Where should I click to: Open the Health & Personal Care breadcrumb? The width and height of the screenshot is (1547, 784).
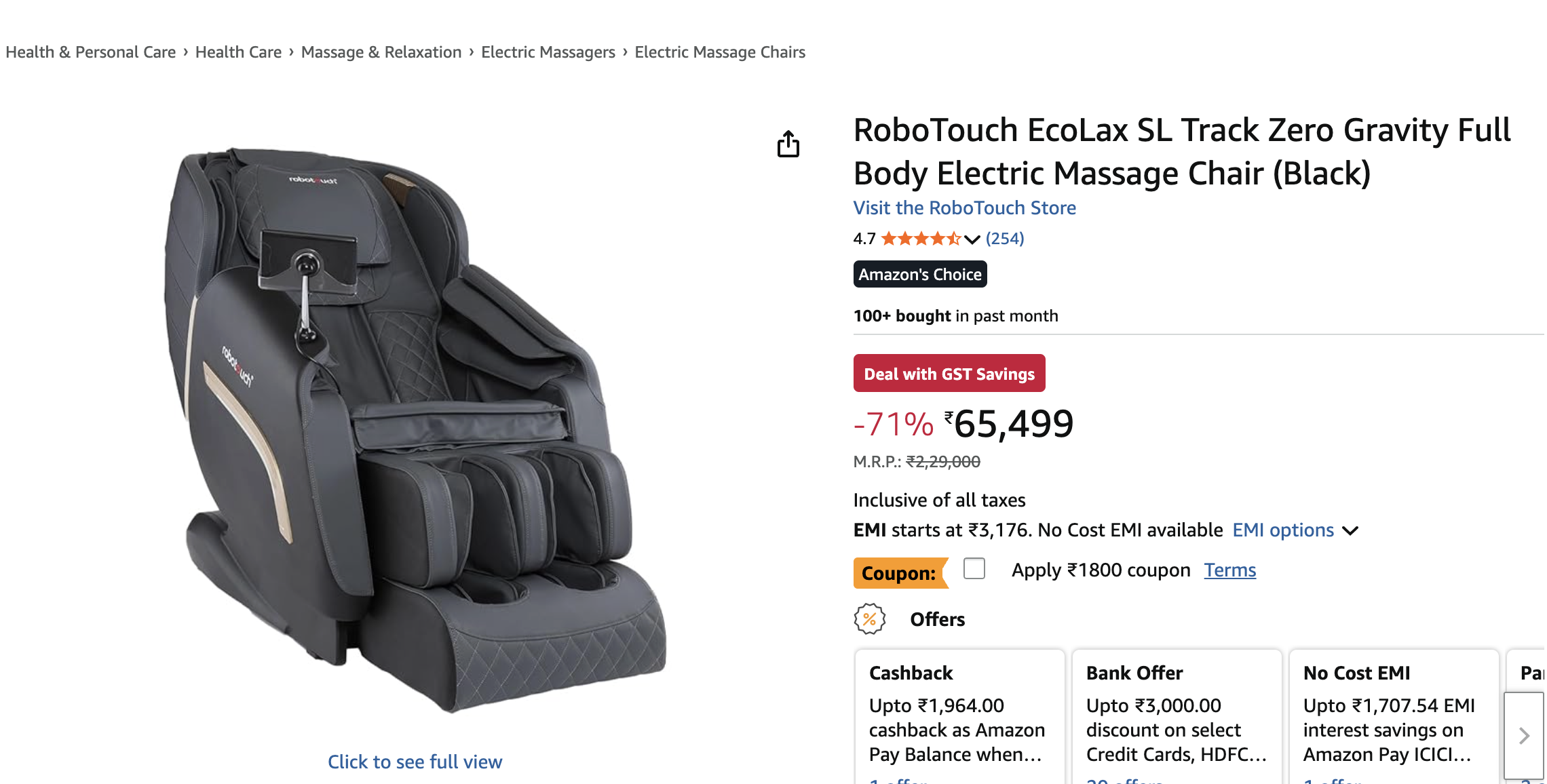point(90,52)
